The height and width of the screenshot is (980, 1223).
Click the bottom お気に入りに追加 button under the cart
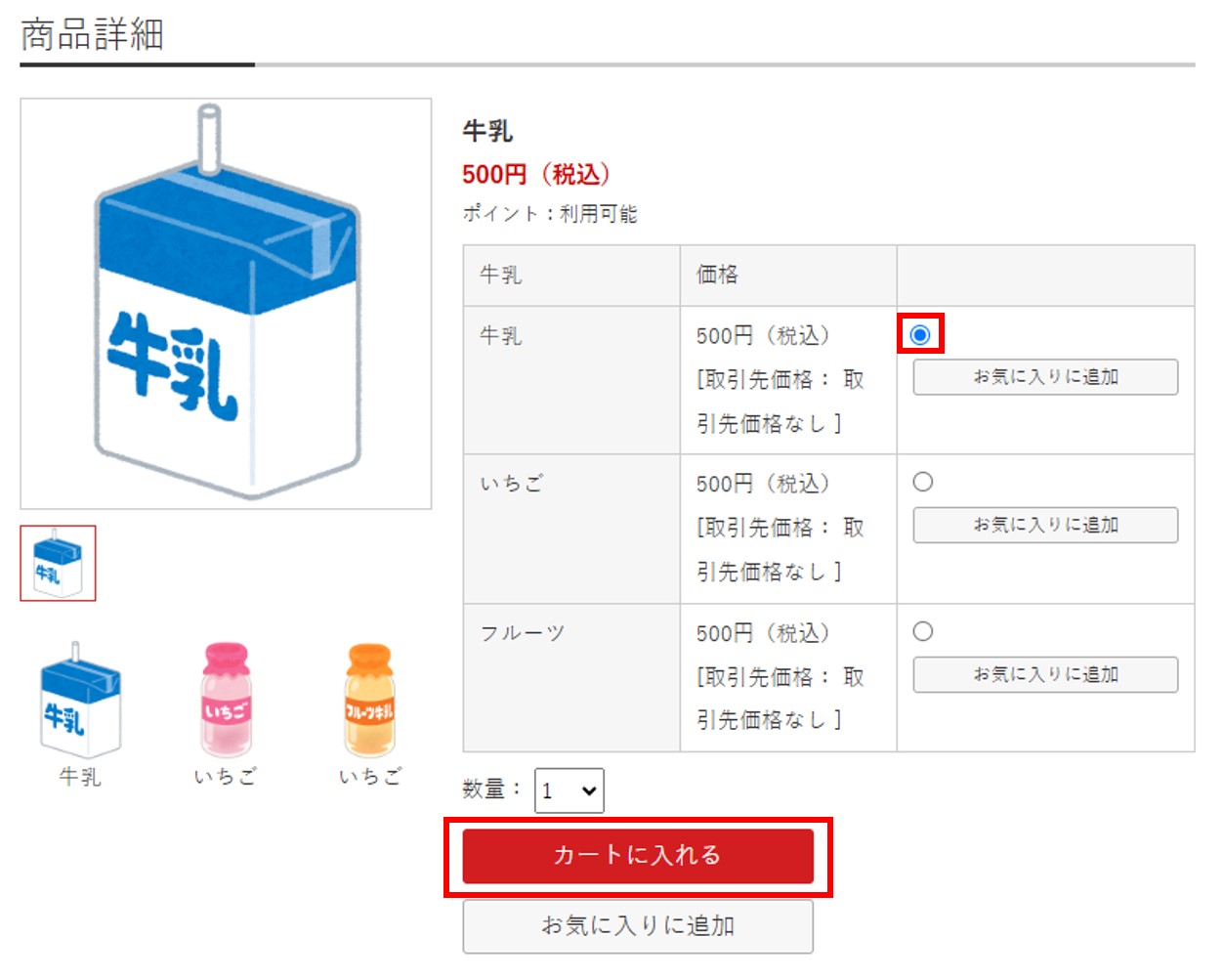[638, 926]
